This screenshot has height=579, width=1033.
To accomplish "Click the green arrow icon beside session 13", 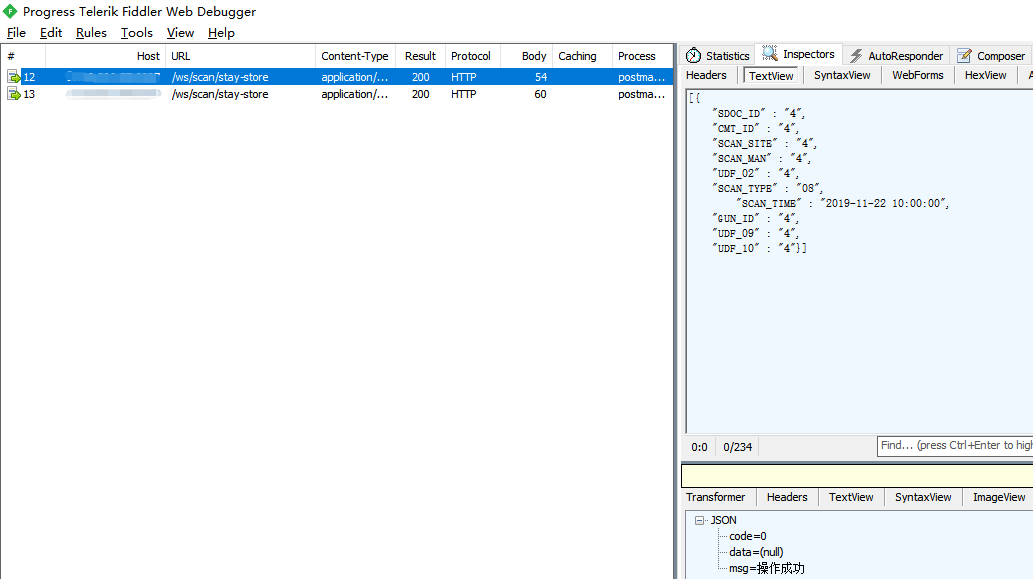I will [x=14, y=94].
